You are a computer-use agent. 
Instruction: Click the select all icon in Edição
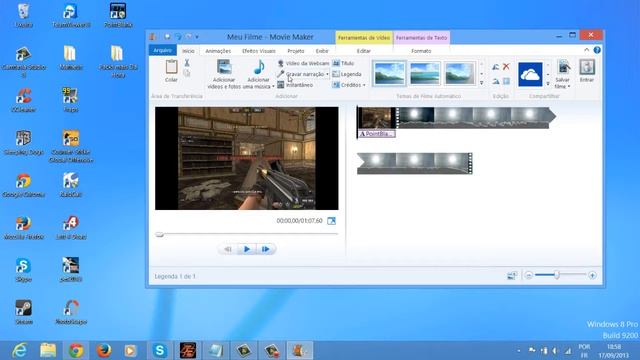506,81
